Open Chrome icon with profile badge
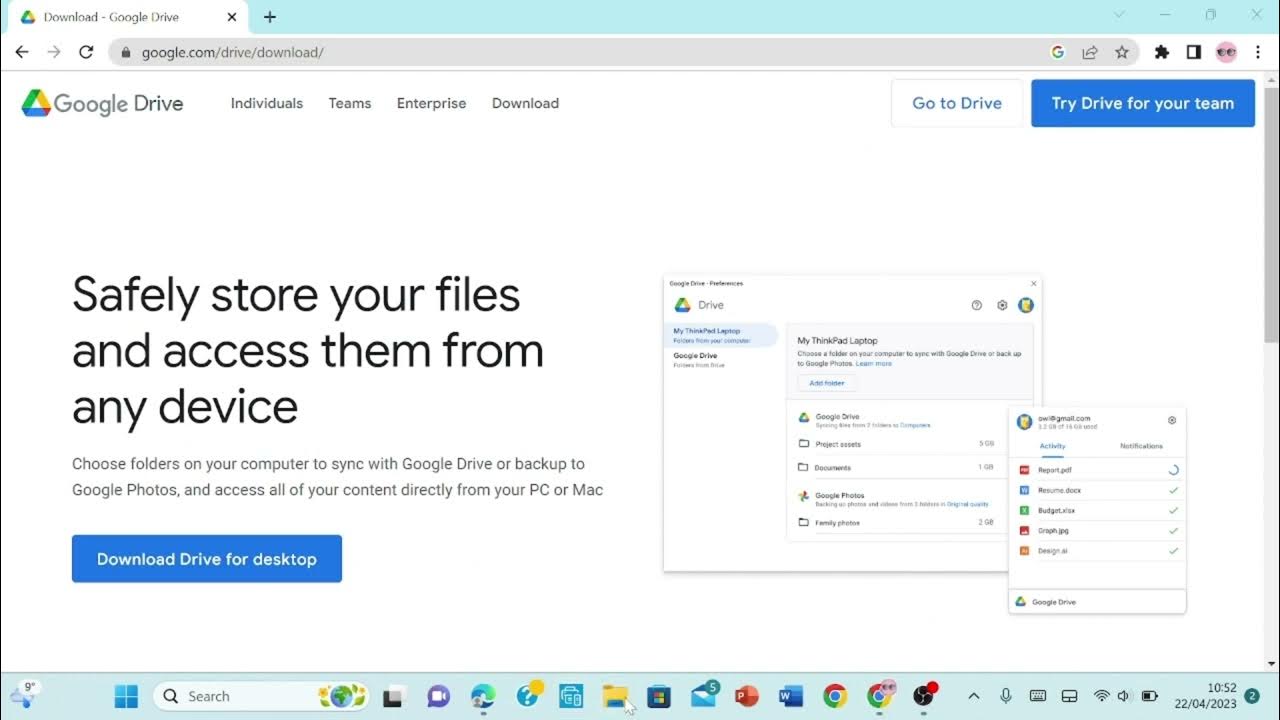Image resolution: width=1280 pixels, height=720 pixels. point(881,695)
